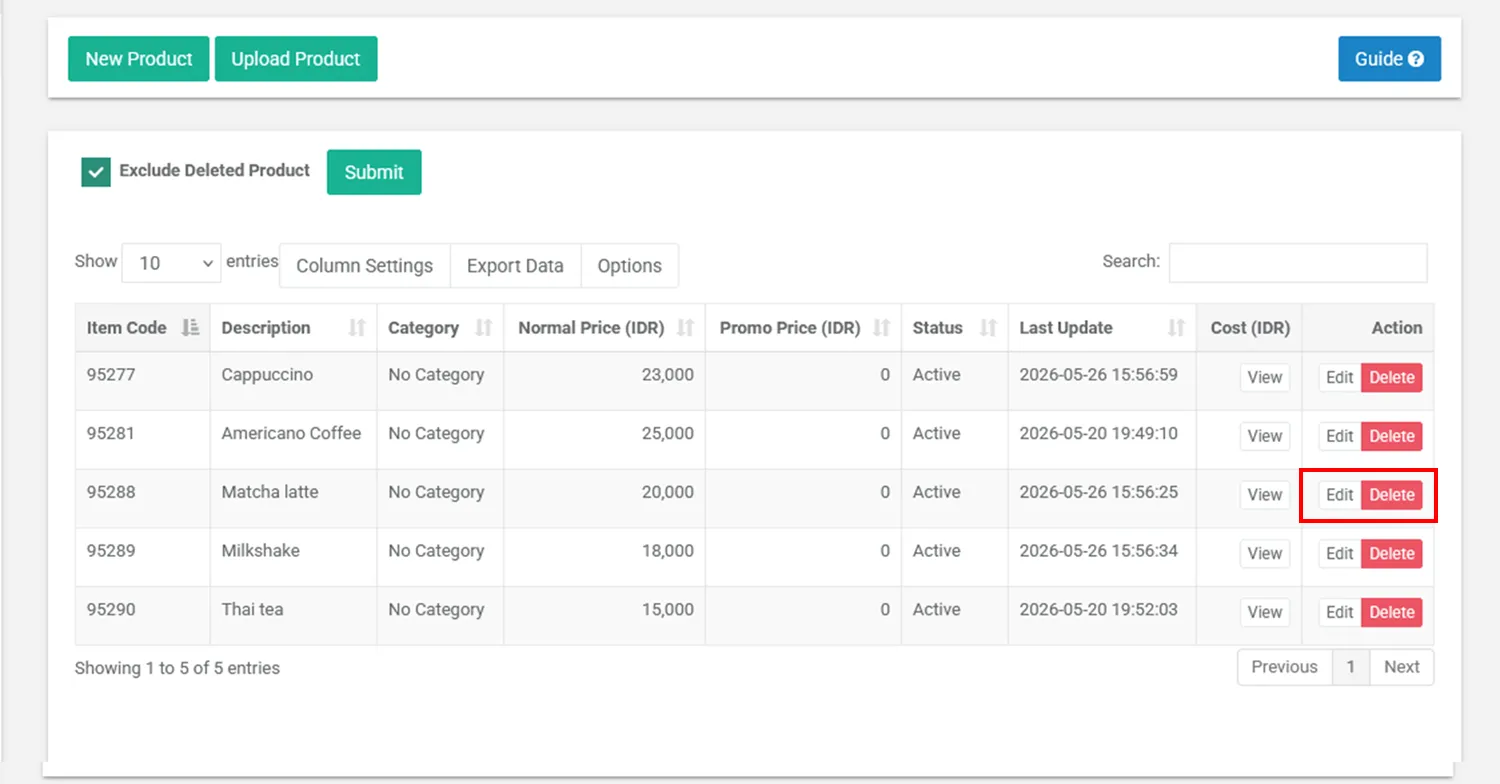This screenshot has width=1500, height=784.
Task: Click timestamp 2026-05-26 15:56:59
Action: click(1098, 375)
